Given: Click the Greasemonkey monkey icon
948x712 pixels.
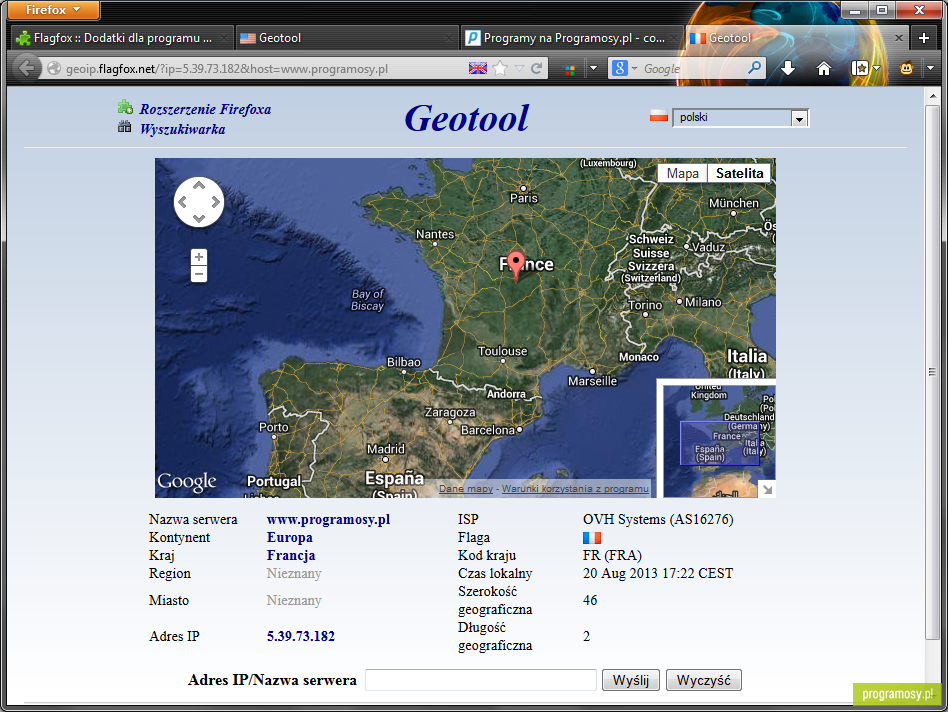Looking at the screenshot, I should click(906, 68).
